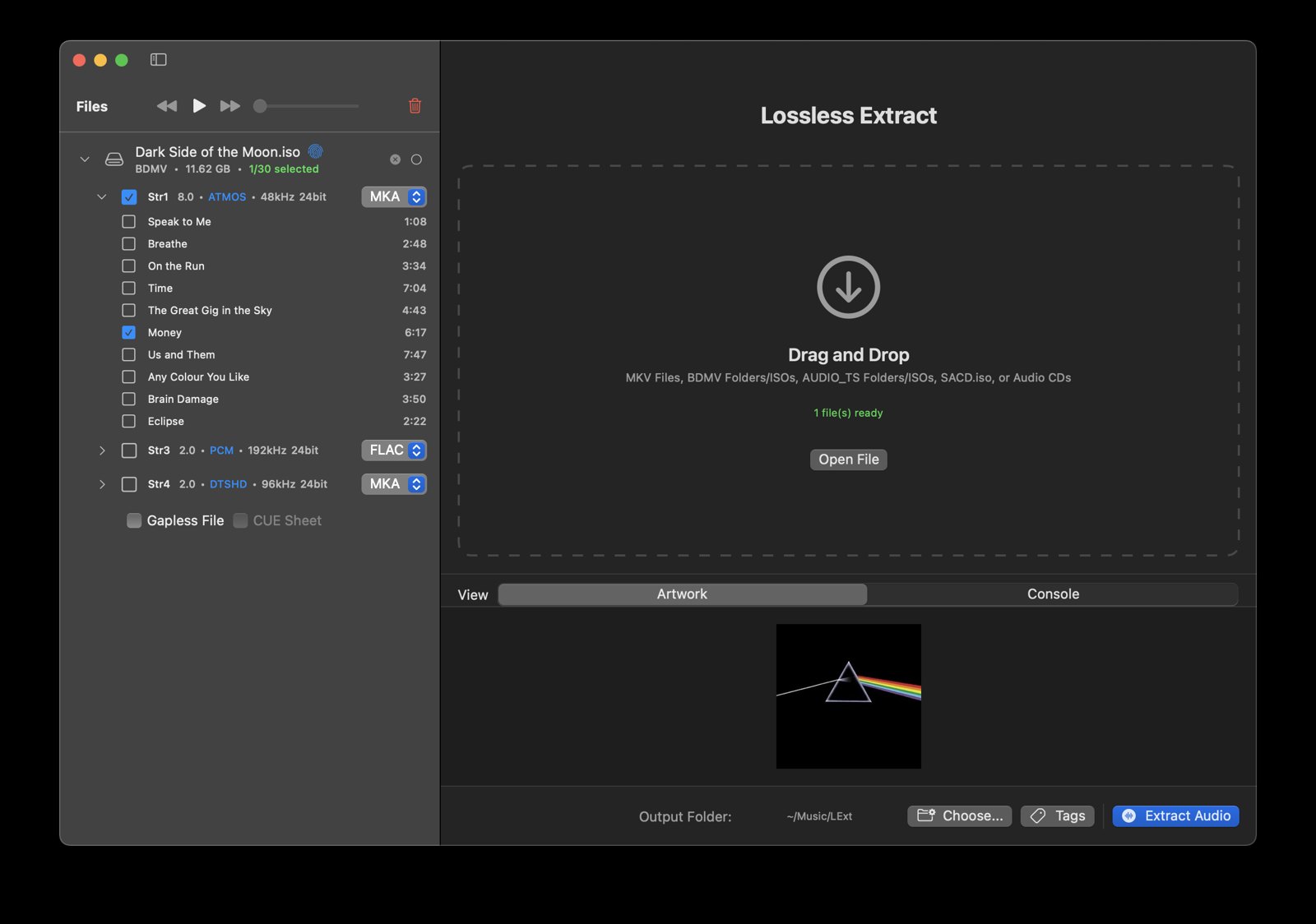Click Choose... to set output folder
1316x924 pixels.
960,815
